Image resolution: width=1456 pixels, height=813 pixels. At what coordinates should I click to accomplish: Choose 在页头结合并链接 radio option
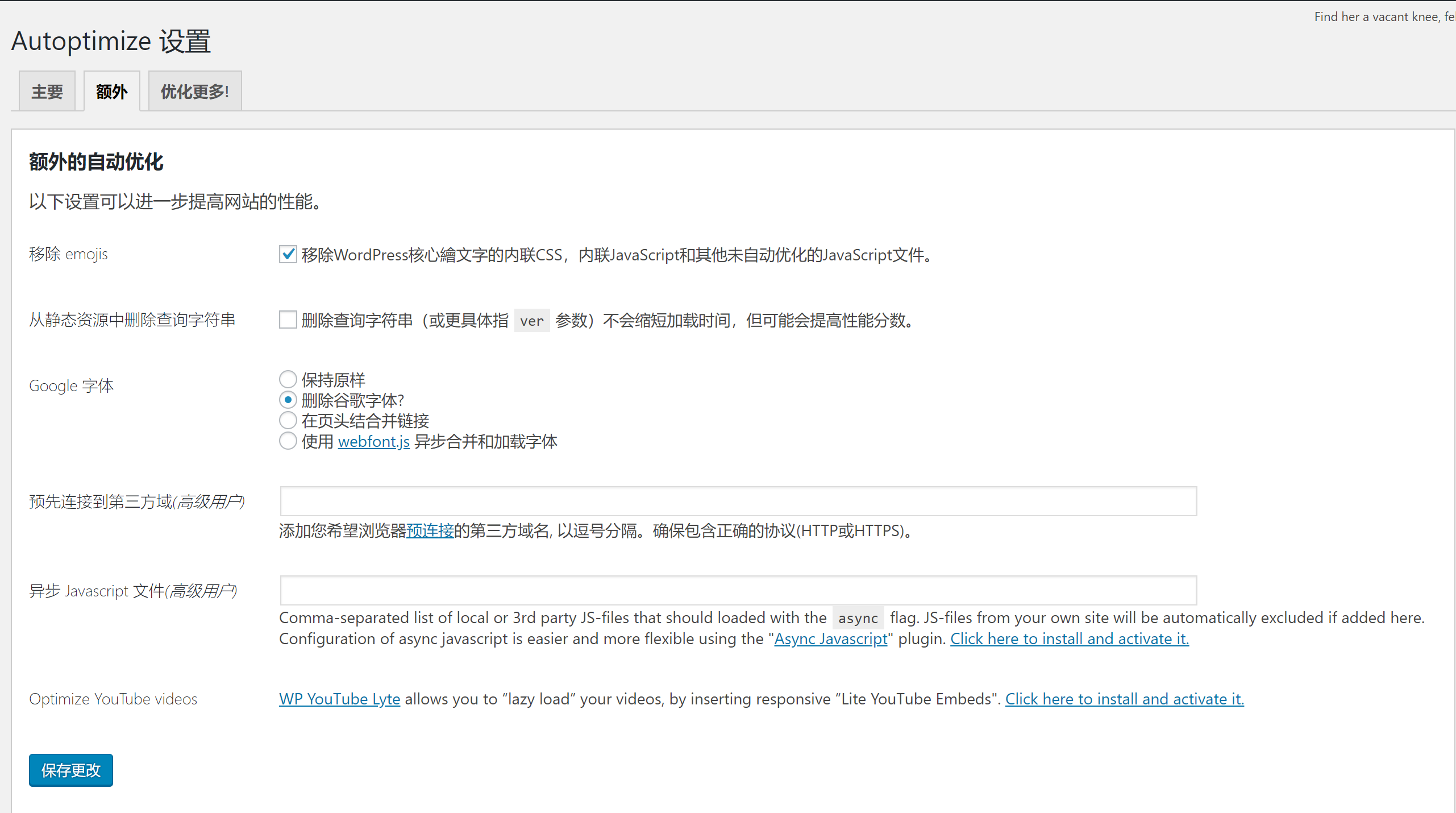pyautogui.click(x=288, y=420)
